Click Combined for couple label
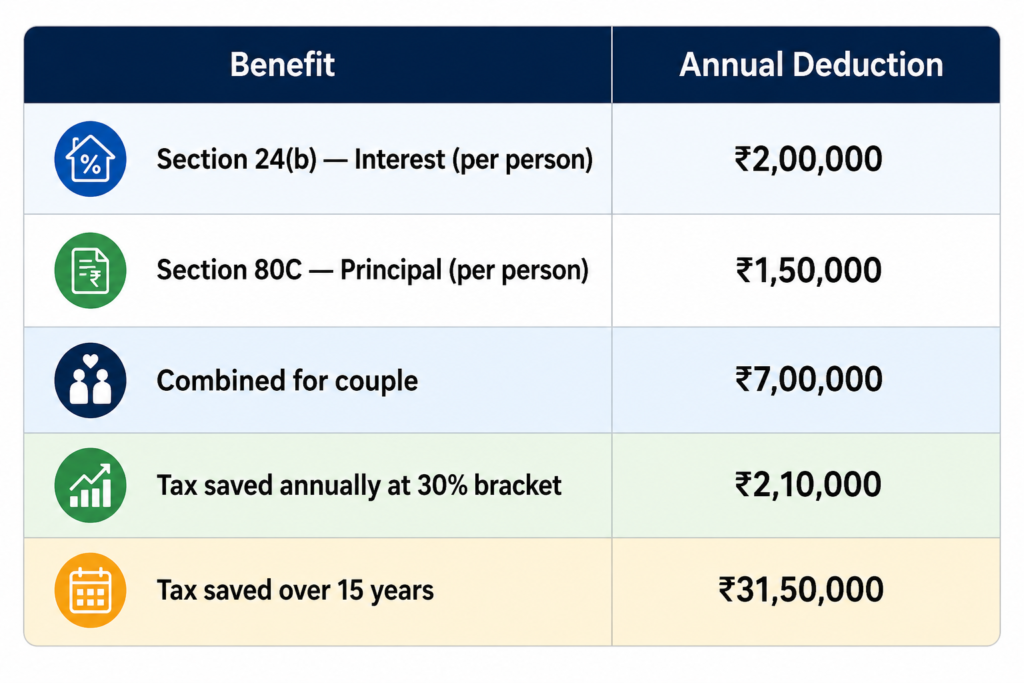 click(x=287, y=381)
